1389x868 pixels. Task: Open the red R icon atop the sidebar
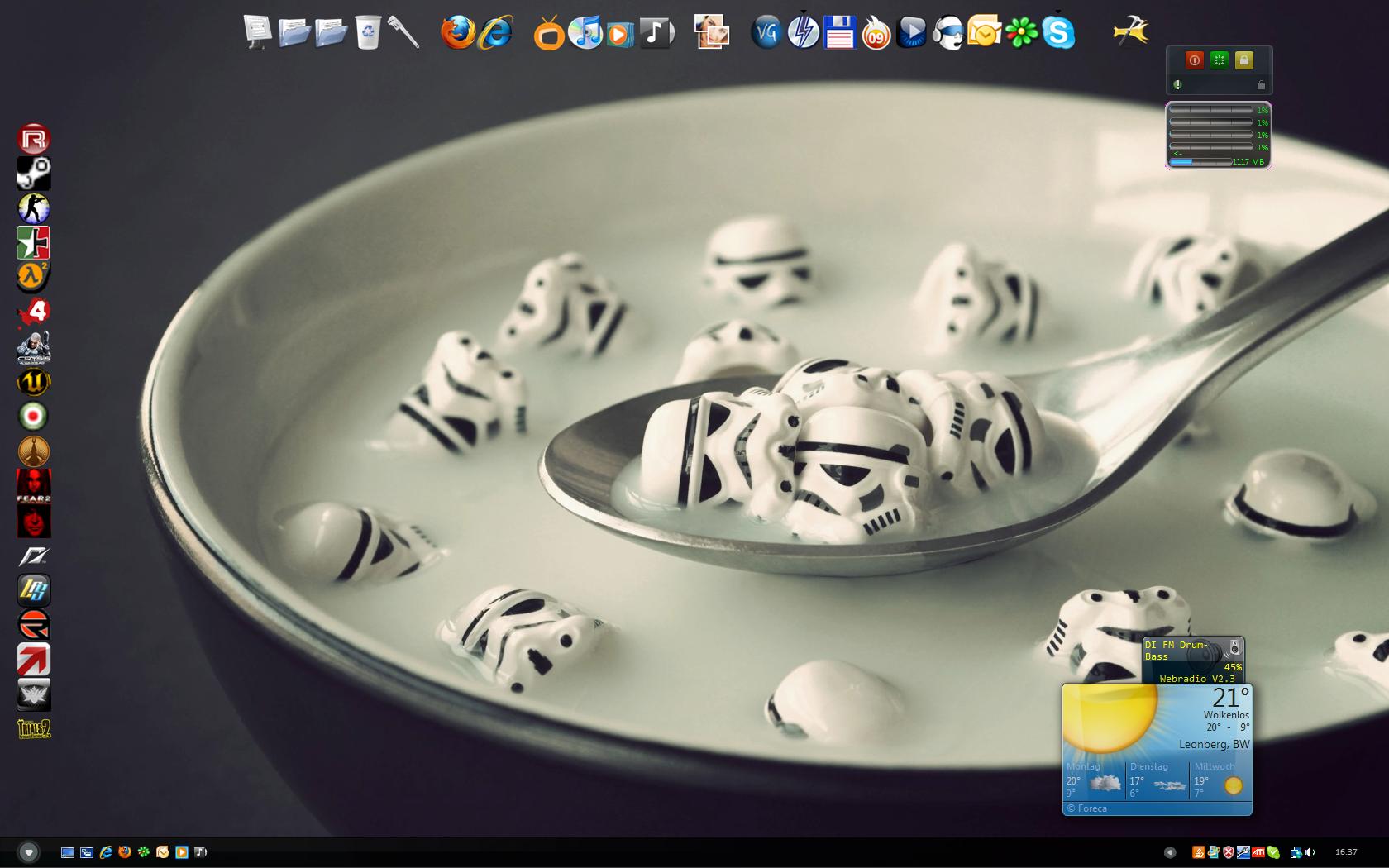34,139
